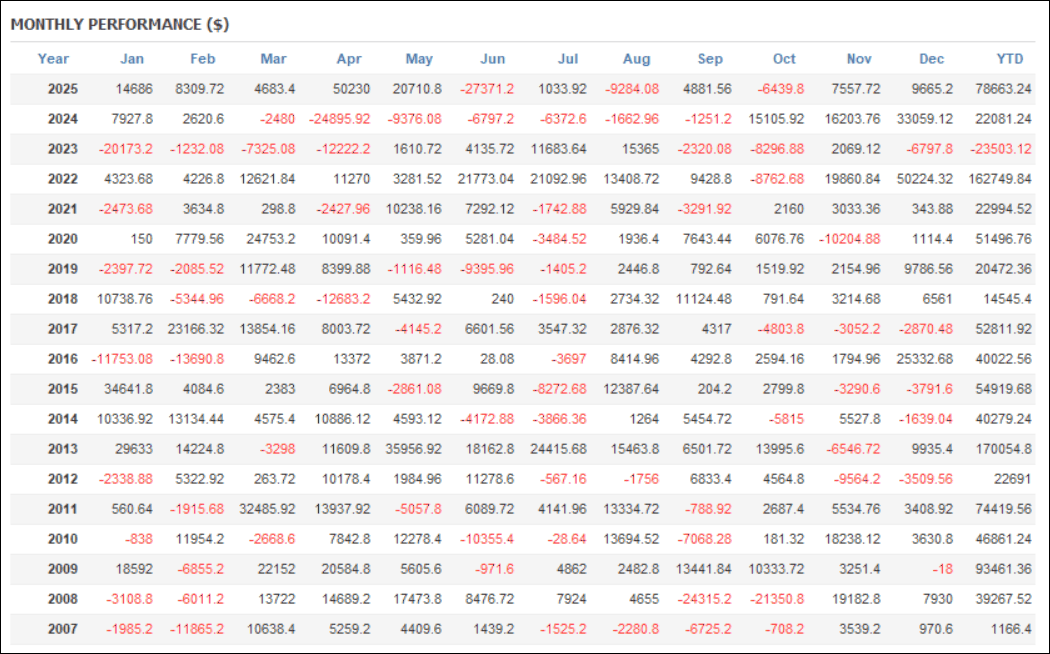Click the 2016 year row label

point(63,359)
